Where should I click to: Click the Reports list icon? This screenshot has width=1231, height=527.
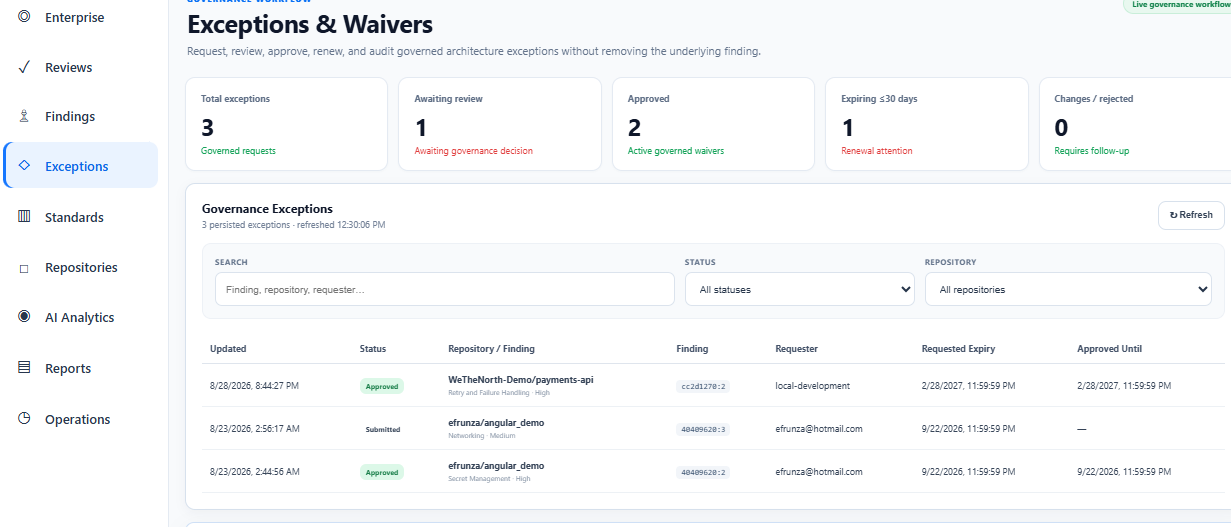click(x=24, y=368)
